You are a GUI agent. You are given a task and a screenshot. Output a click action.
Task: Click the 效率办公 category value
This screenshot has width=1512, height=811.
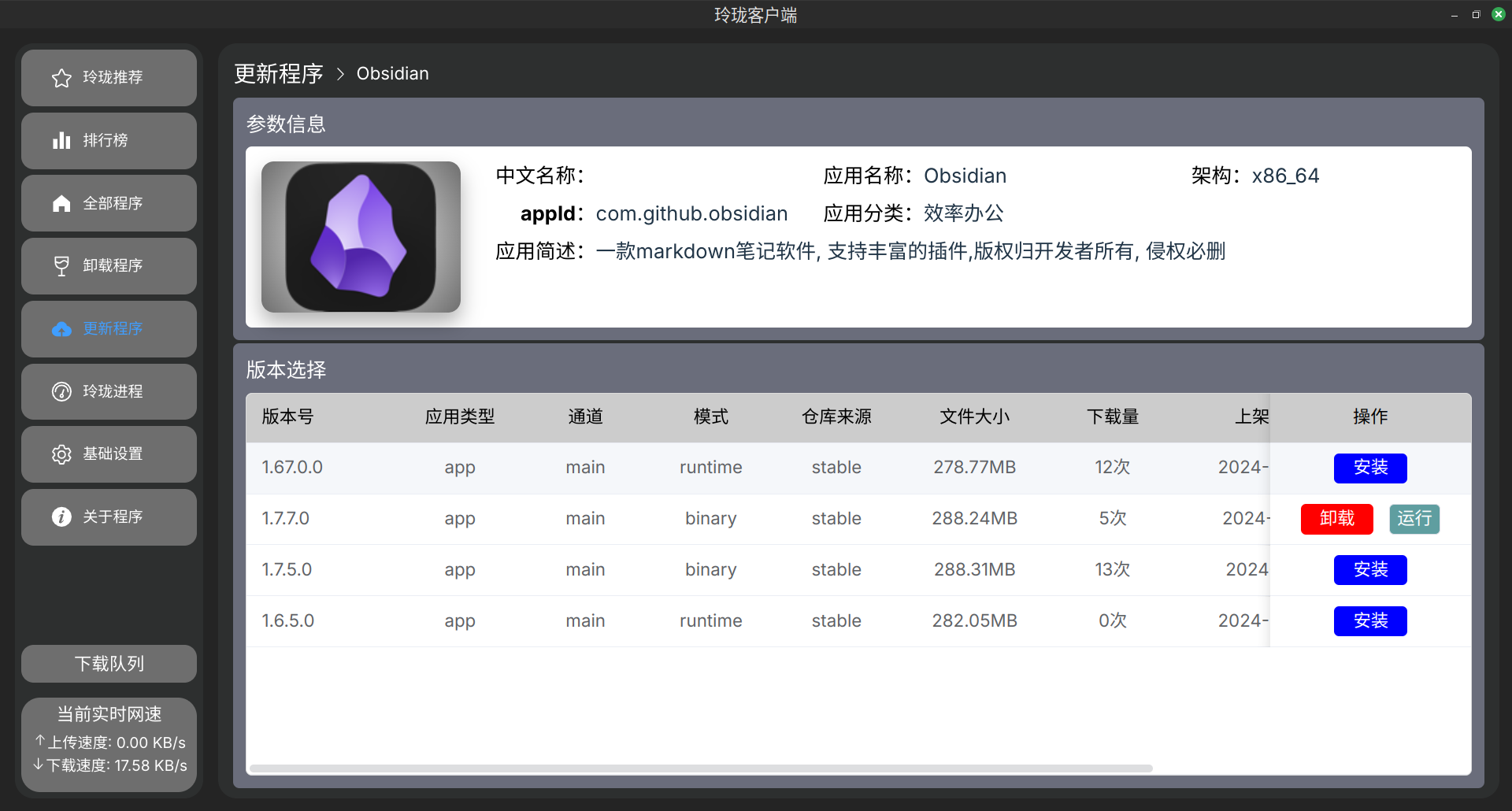964,213
